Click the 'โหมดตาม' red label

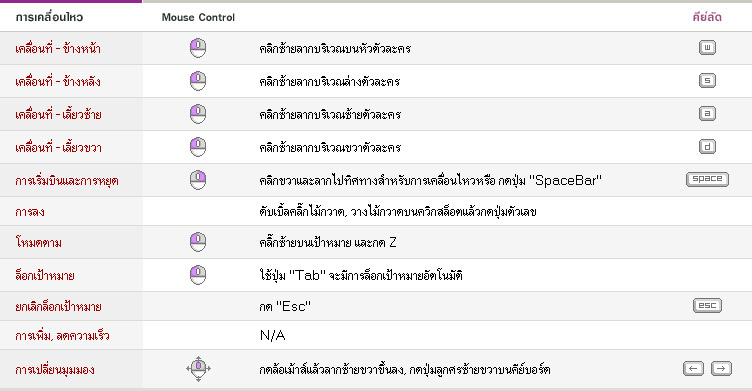38,242
